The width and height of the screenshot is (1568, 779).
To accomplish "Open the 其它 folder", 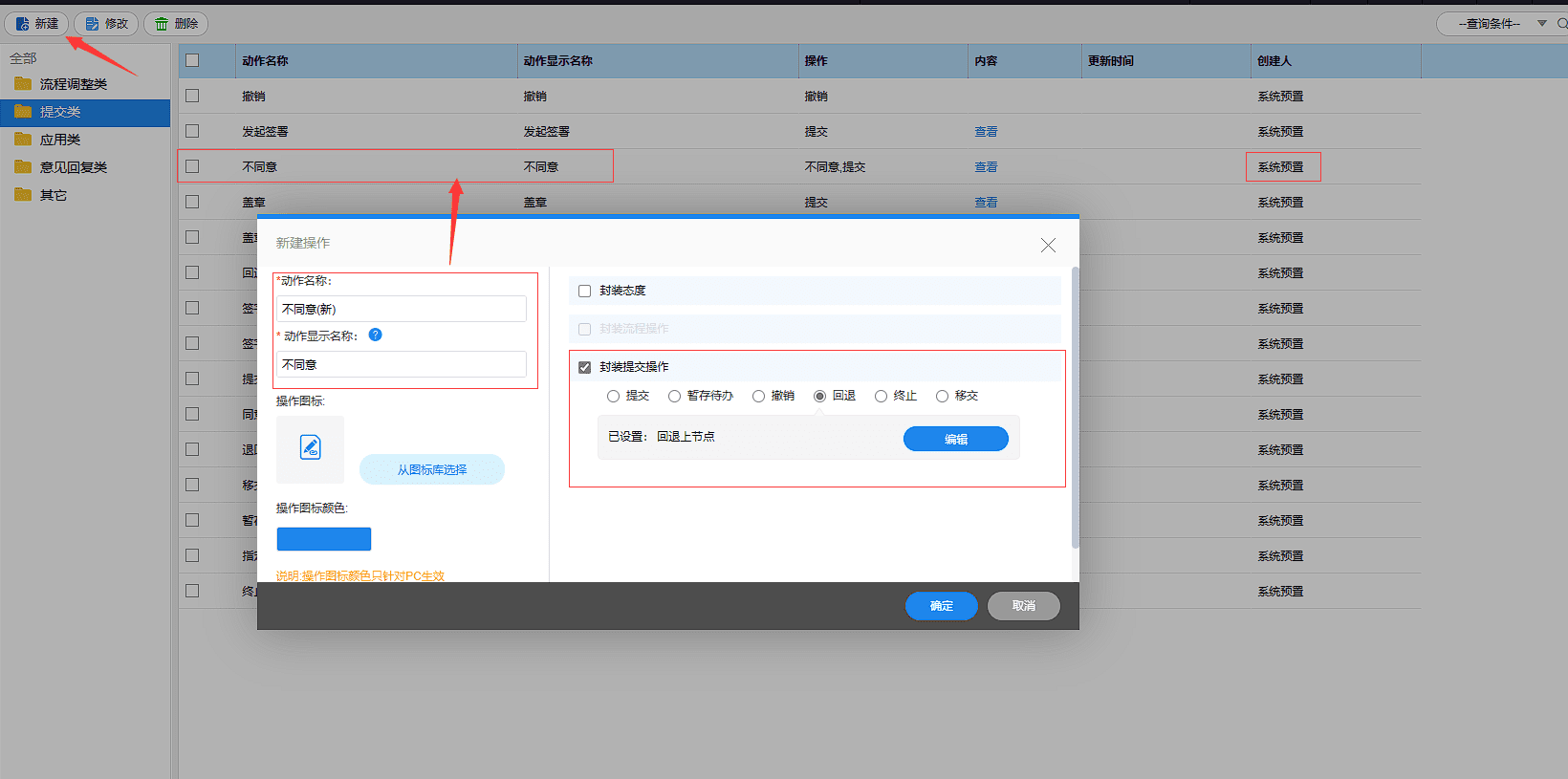I will [54, 195].
